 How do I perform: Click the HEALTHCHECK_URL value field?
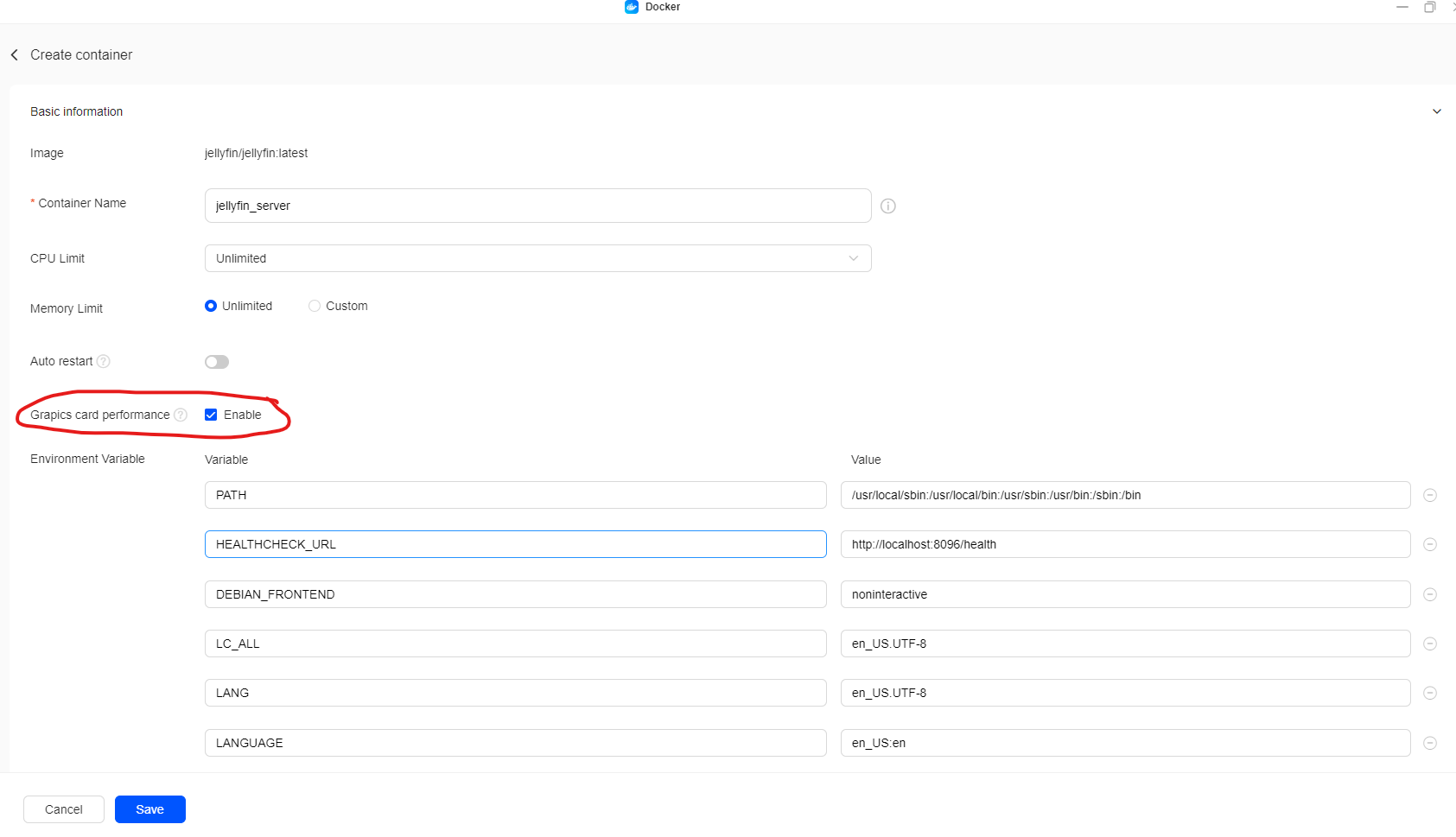[x=1125, y=544]
